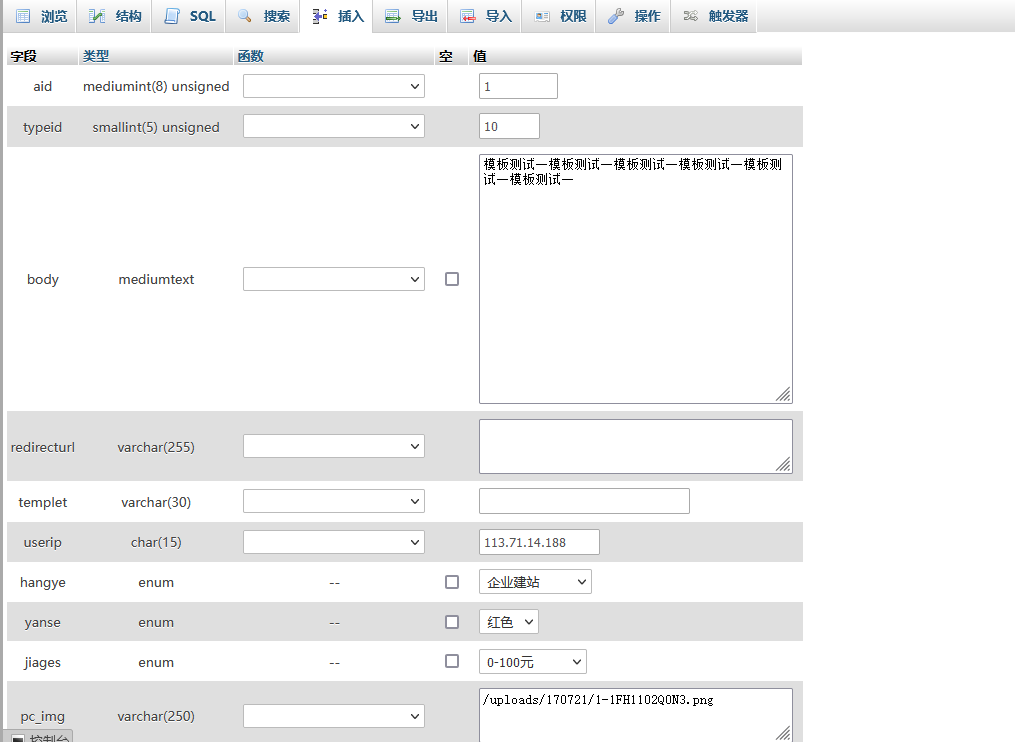Click the mediumint(8) unsigned type text
This screenshot has width=1015, height=742.
point(156,86)
